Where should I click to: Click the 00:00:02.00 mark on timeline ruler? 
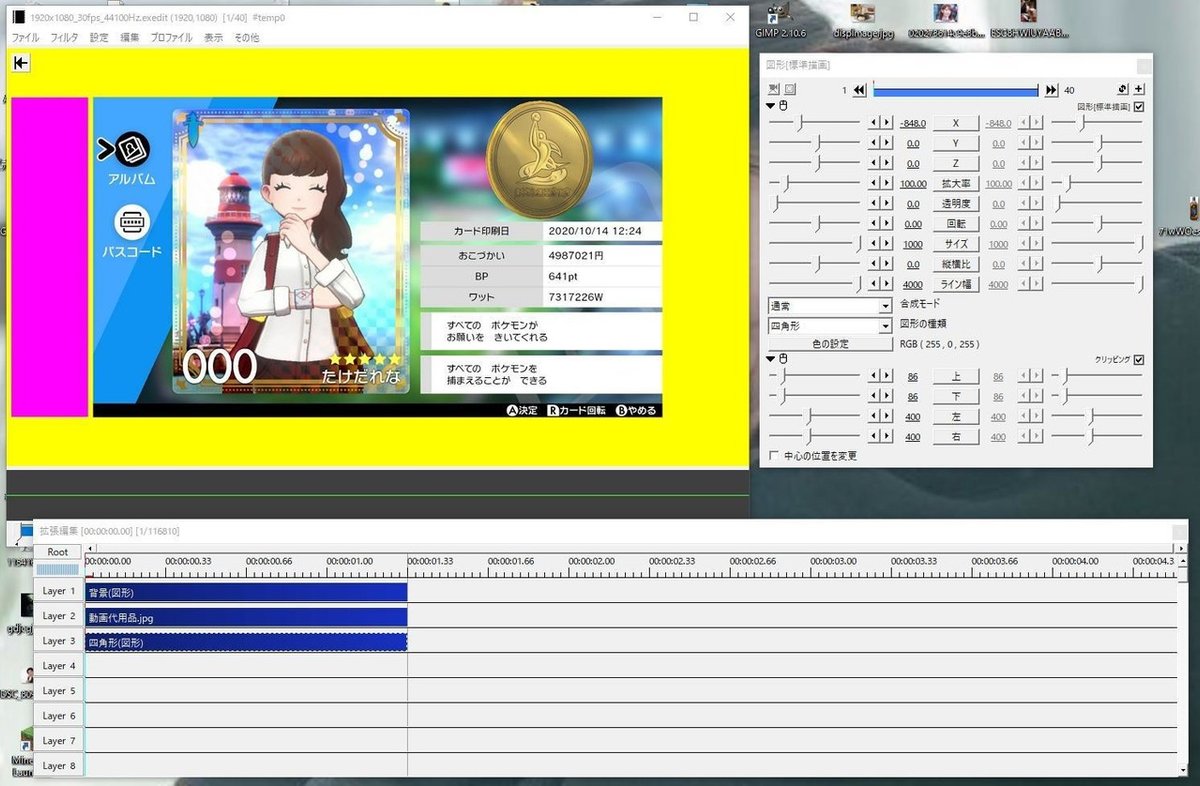(x=591, y=561)
